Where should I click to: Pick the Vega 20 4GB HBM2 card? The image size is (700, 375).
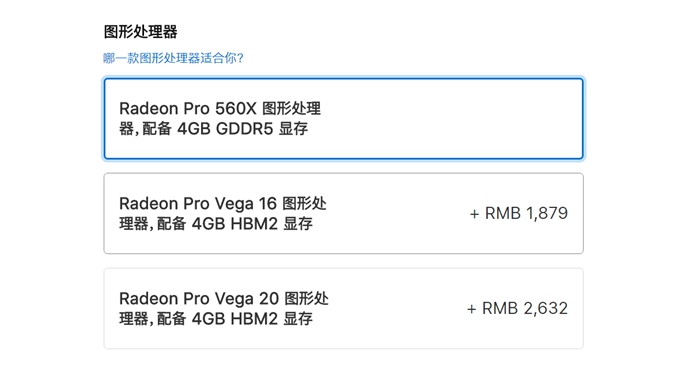pyautogui.click(x=343, y=308)
